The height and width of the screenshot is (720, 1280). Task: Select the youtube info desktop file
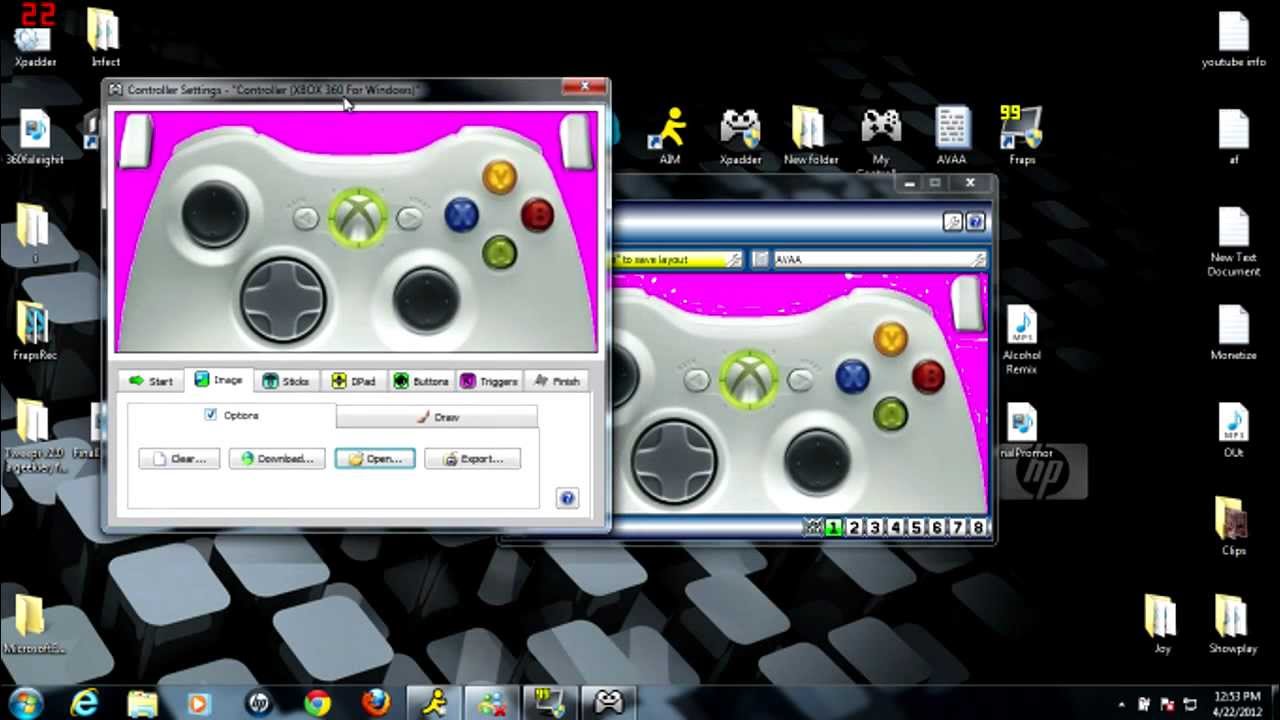1234,40
